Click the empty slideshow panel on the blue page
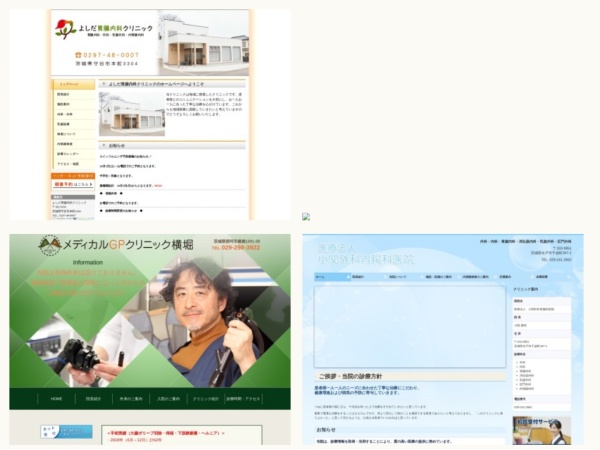Viewport: 600px width, 450px height. [409, 326]
